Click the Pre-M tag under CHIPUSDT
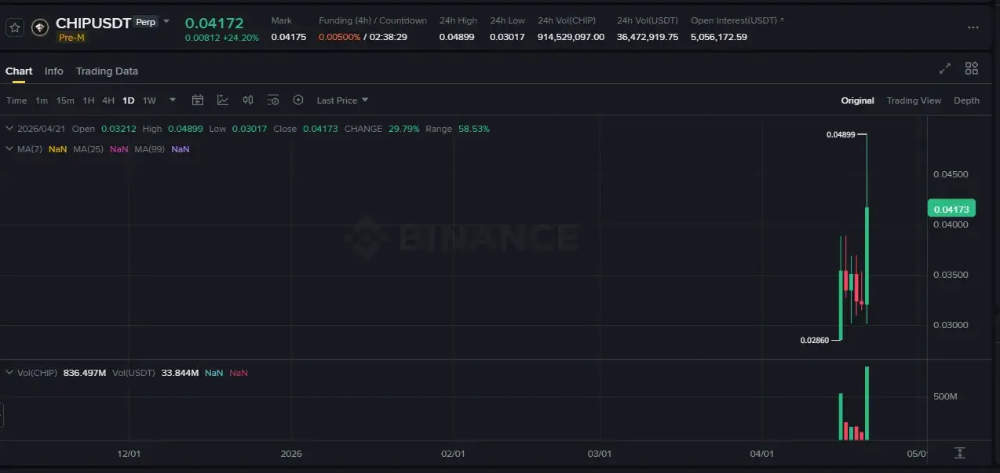1000x473 pixels. tap(71, 38)
